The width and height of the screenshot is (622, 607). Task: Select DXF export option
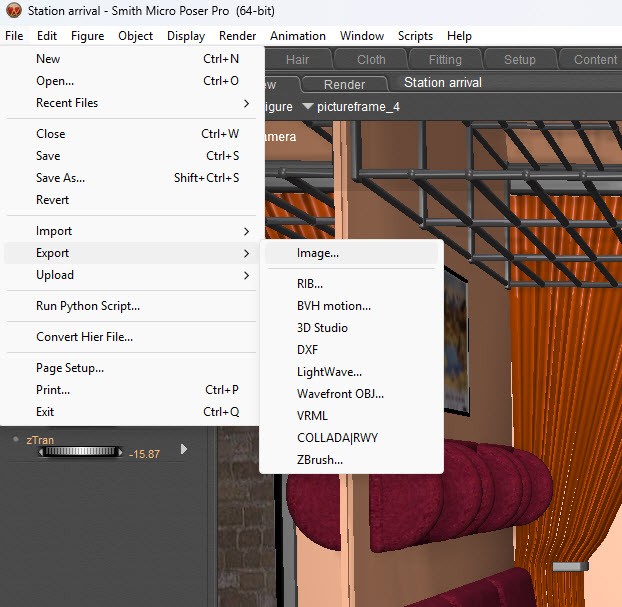(x=351, y=350)
